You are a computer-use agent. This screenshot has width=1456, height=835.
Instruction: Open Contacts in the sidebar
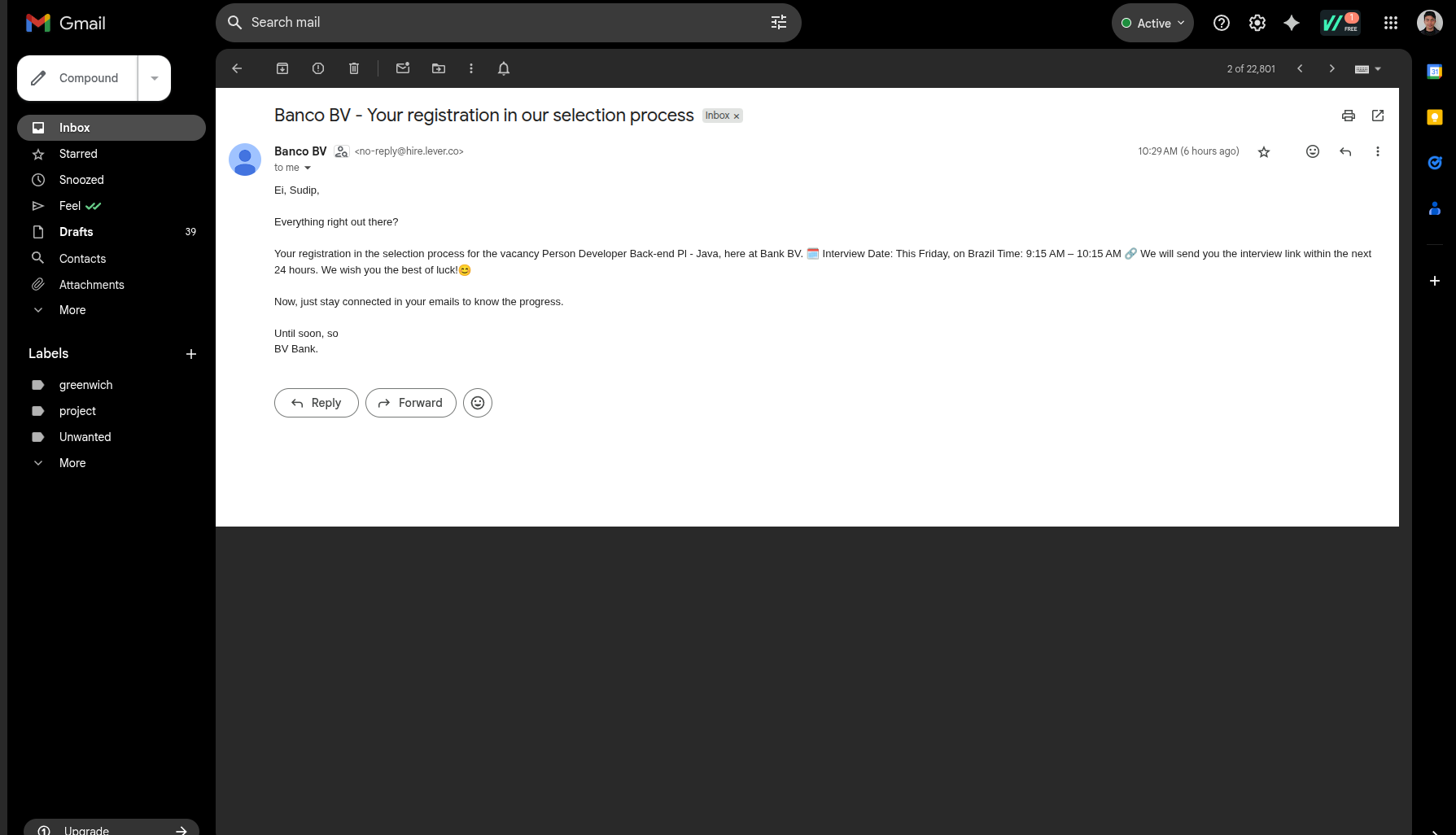111,259
